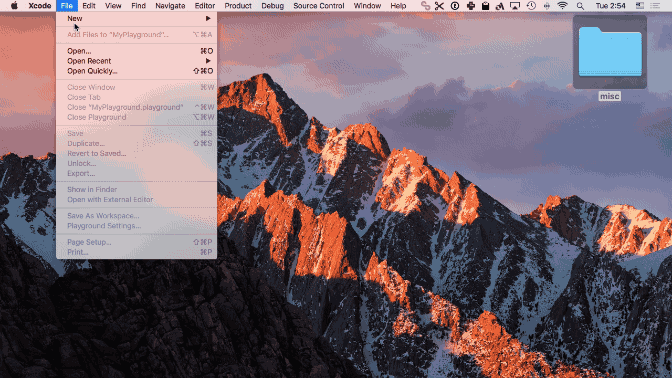Click the Export... menu item
Screen dimensions: 672x378
tap(136, 174)
